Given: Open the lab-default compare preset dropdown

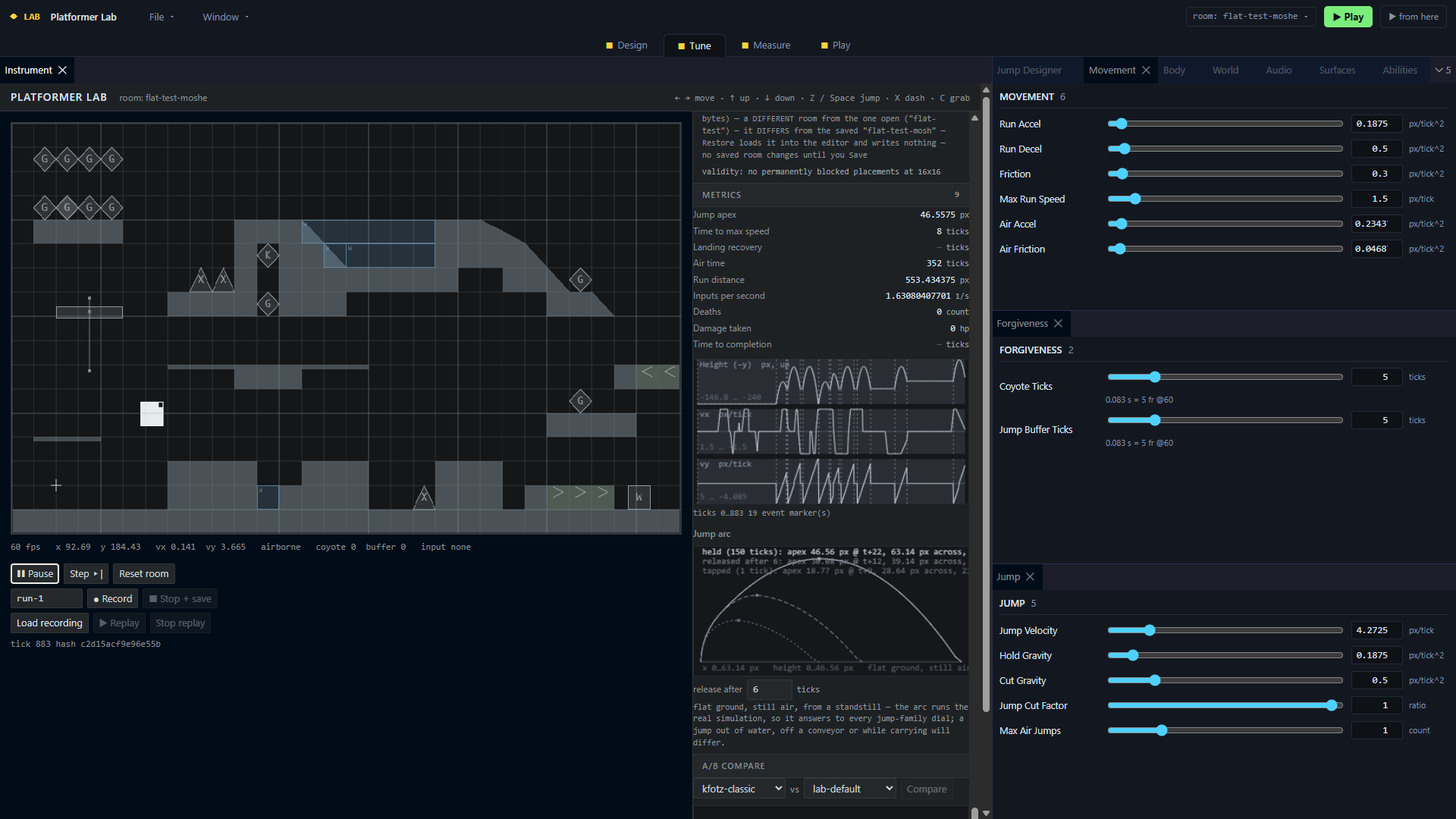Looking at the screenshot, I should [851, 789].
